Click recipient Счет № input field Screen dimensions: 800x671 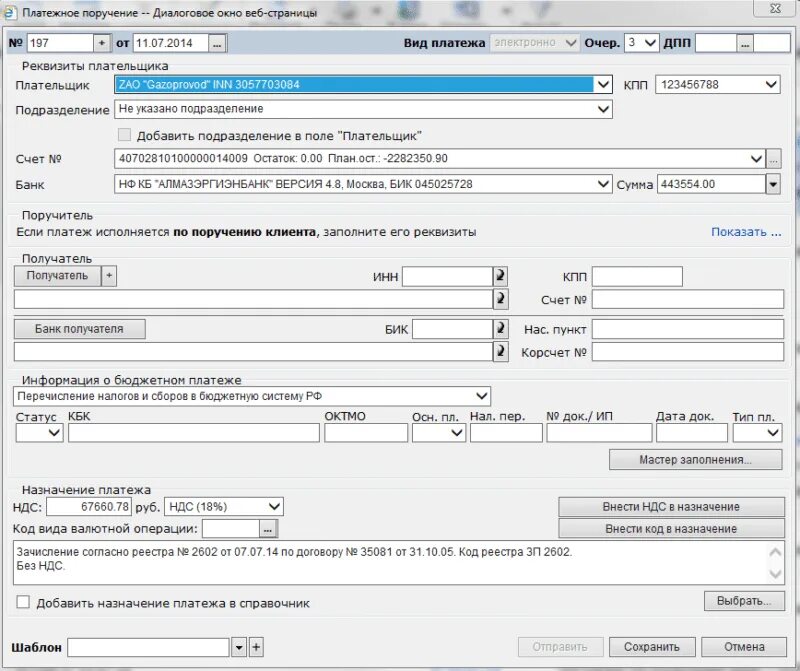click(x=688, y=300)
